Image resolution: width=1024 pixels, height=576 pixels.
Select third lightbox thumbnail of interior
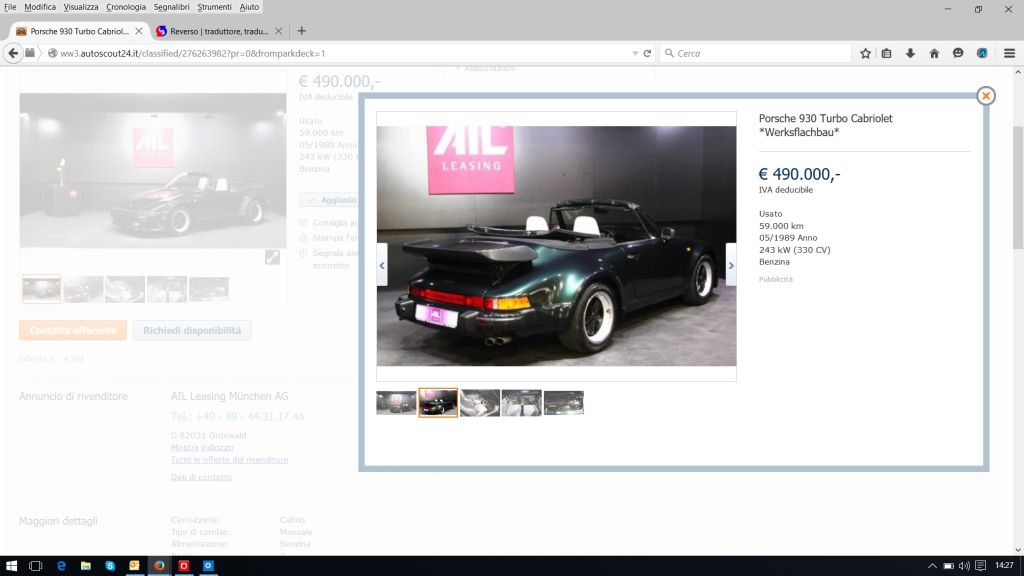(x=479, y=403)
